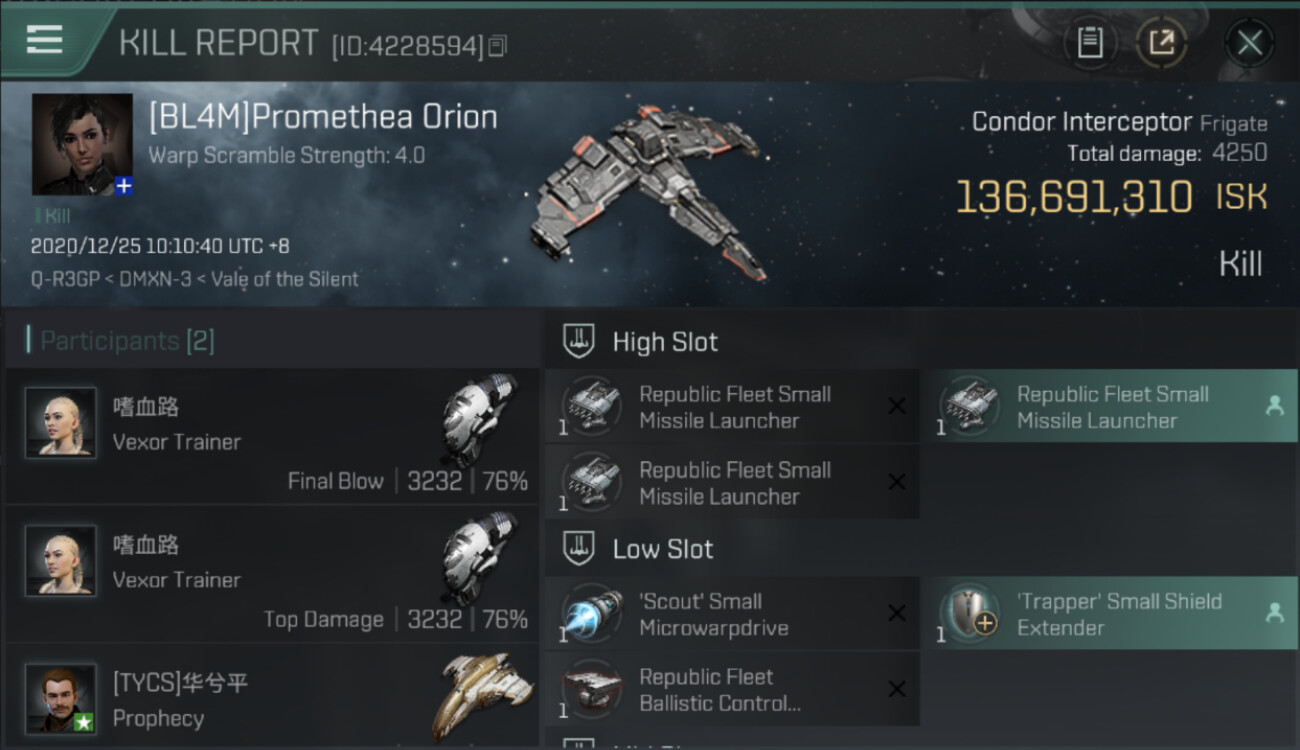
Task: Open the highlighted Republic Fleet Small Missile Launcher
Action: 1114,407
